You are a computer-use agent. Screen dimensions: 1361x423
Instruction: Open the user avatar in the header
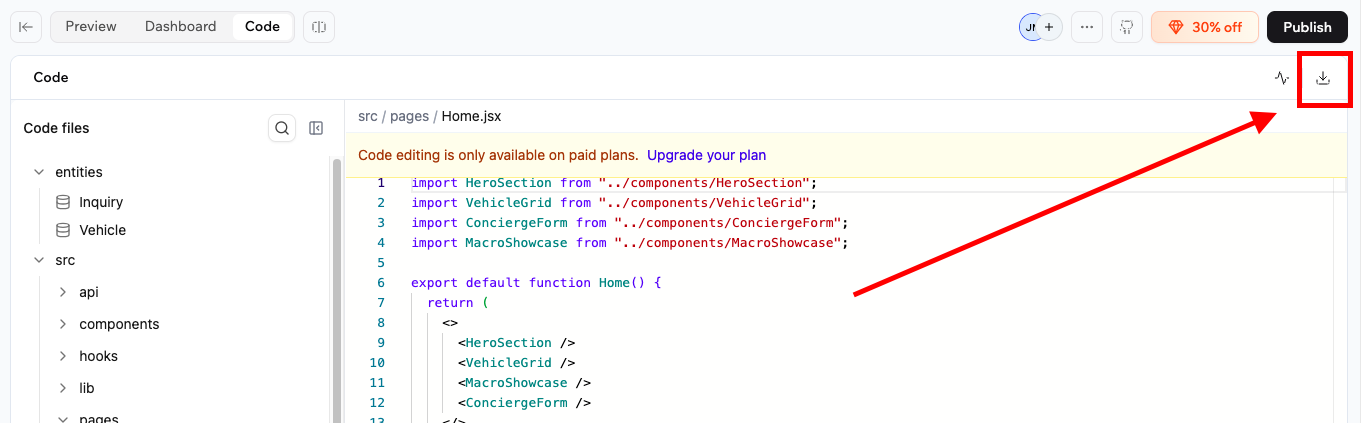point(1029,27)
